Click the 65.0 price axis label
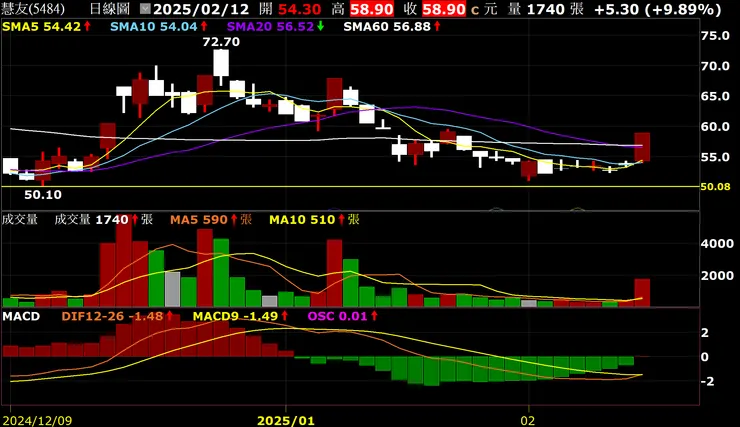Viewport: 740px width, 427px height. click(x=715, y=96)
